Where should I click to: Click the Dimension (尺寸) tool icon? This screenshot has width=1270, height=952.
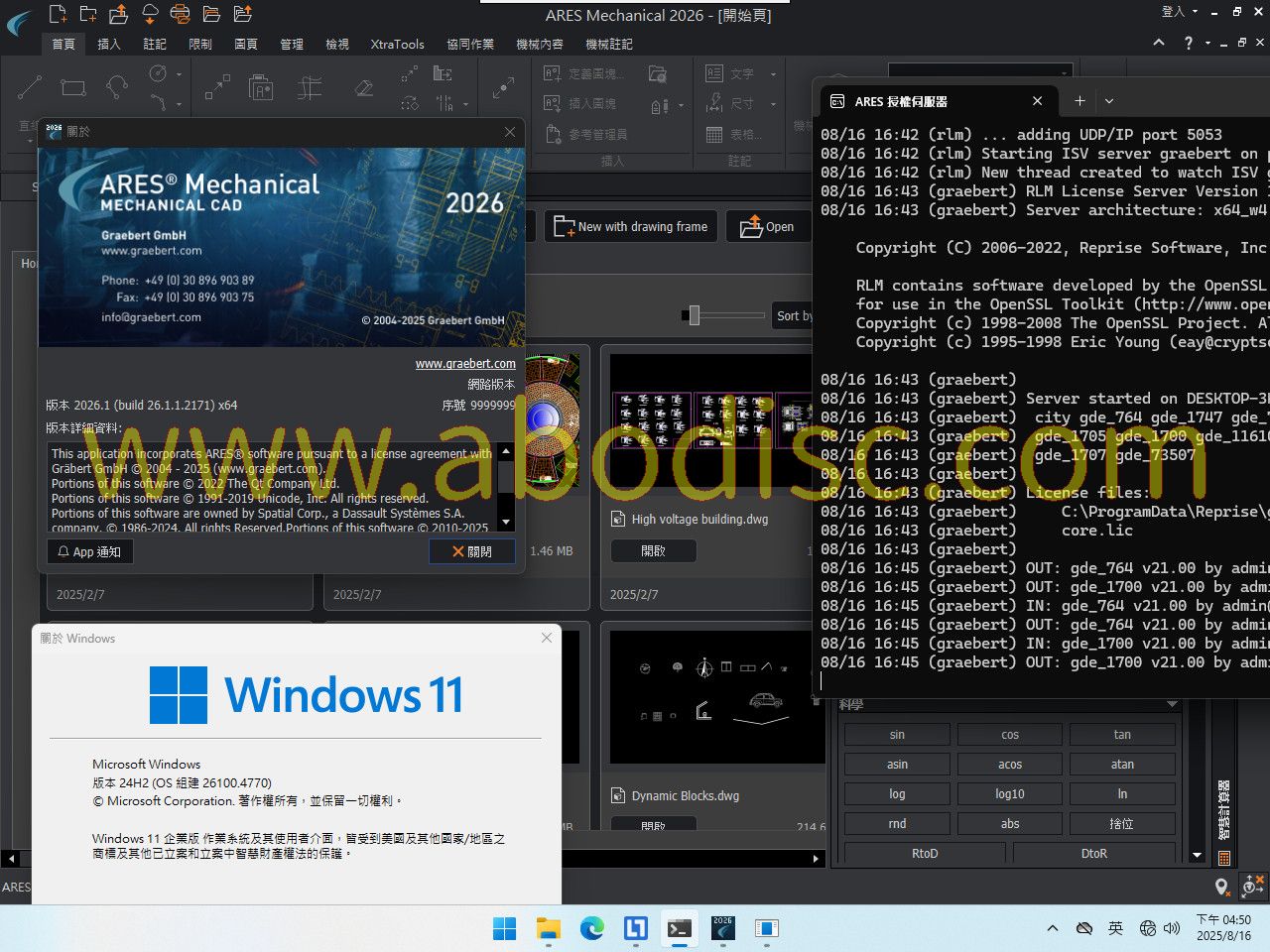pyautogui.click(x=714, y=103)
